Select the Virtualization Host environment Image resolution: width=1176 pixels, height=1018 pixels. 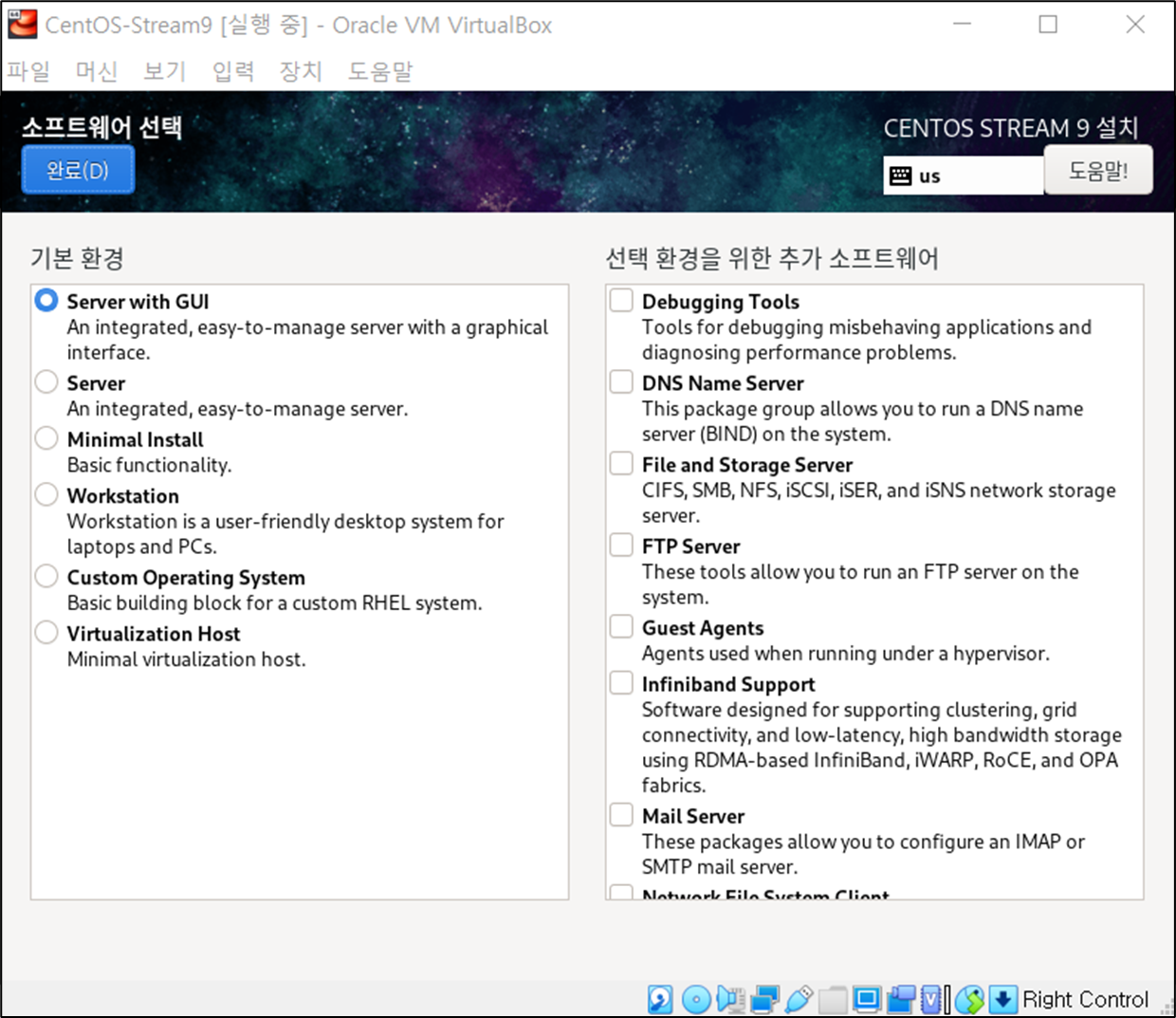(x=46, y=633)
